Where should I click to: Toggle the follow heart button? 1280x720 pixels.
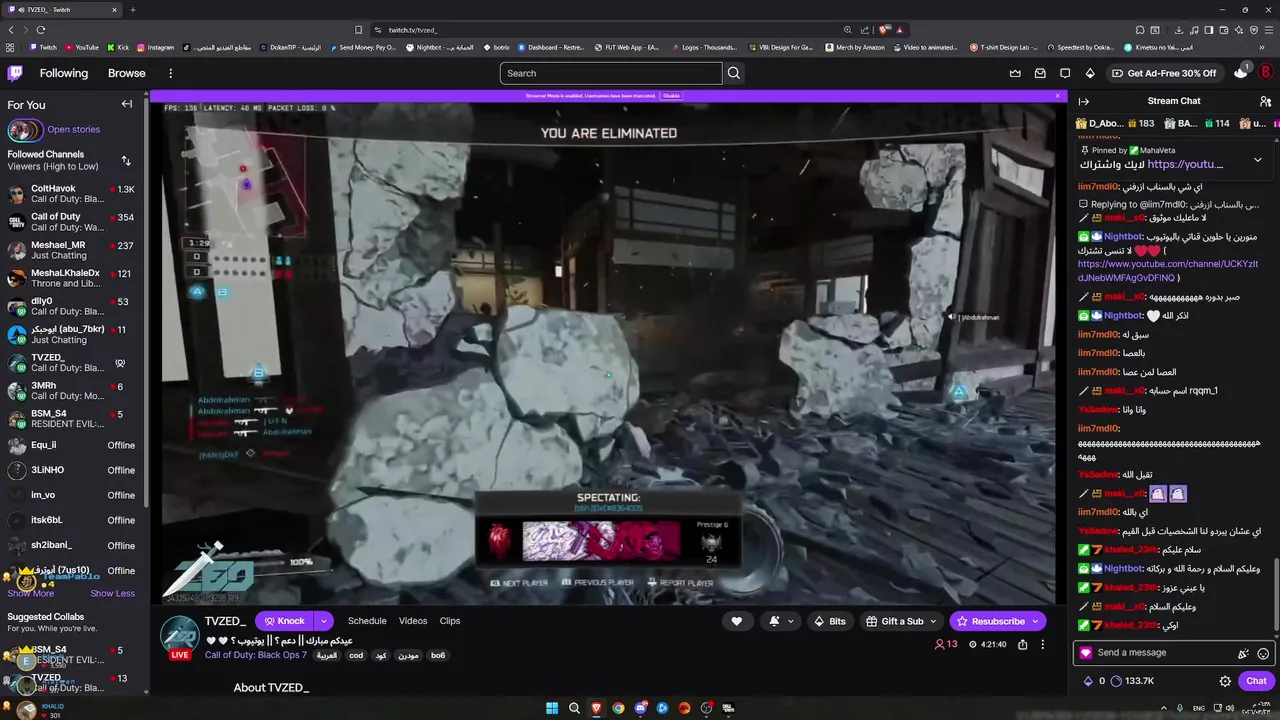(x=737, y=621)
